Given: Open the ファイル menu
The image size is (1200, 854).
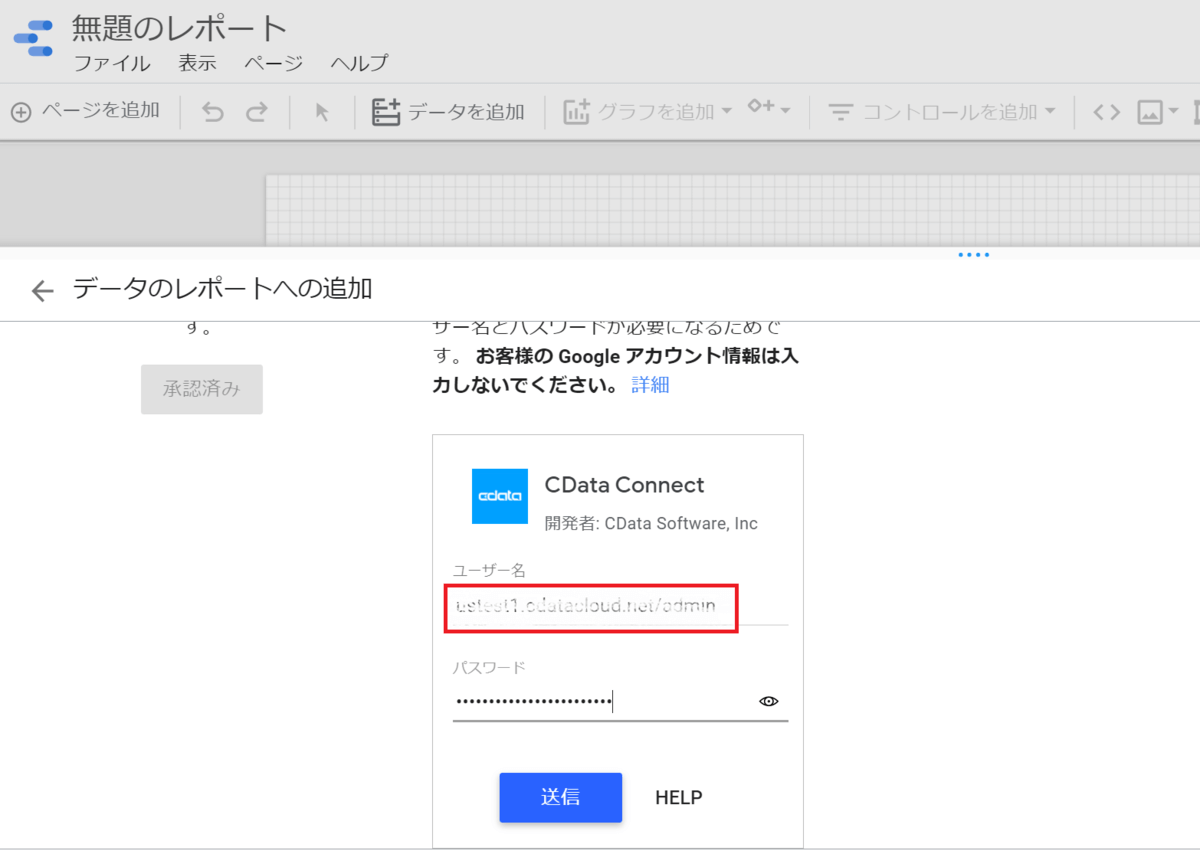Looking at the screenshot, I should (112, 63).
